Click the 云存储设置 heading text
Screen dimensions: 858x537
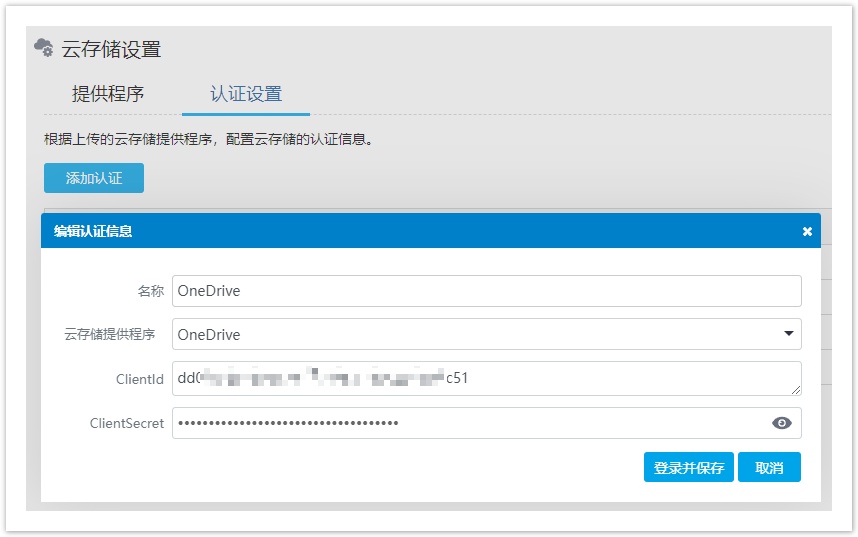(x=111, y=49)
